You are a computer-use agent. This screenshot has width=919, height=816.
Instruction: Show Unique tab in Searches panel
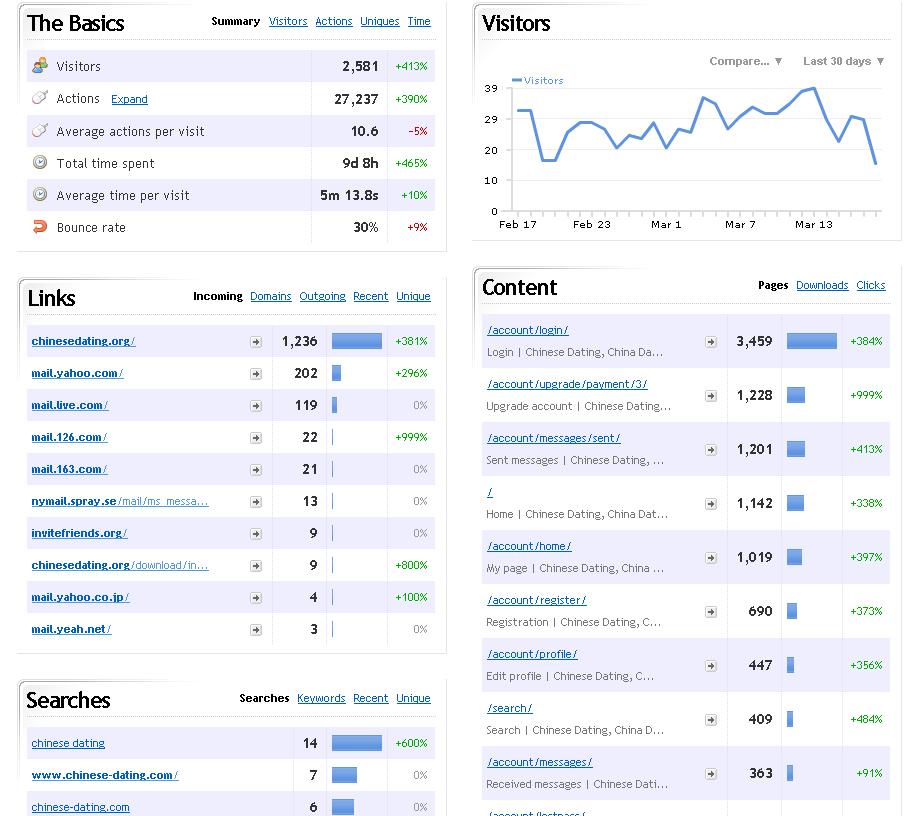click(413, 698)
